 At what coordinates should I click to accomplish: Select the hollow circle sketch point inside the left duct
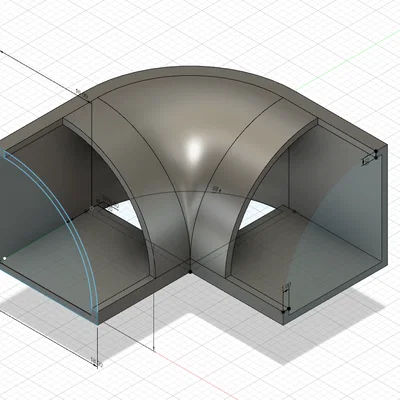pyautogui.click(x=92, y=208)
